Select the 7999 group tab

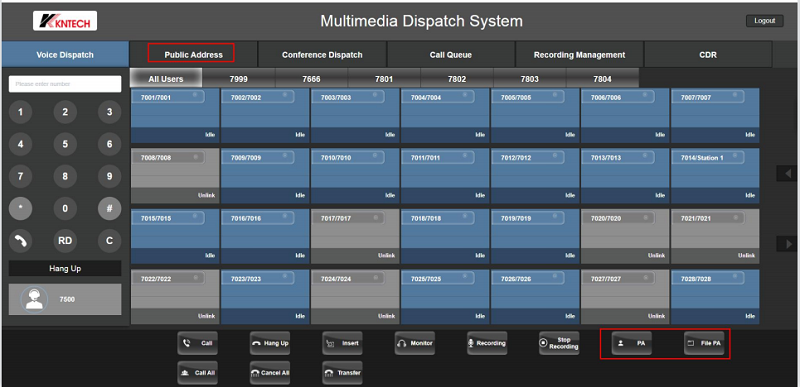[x=239, y=79]
